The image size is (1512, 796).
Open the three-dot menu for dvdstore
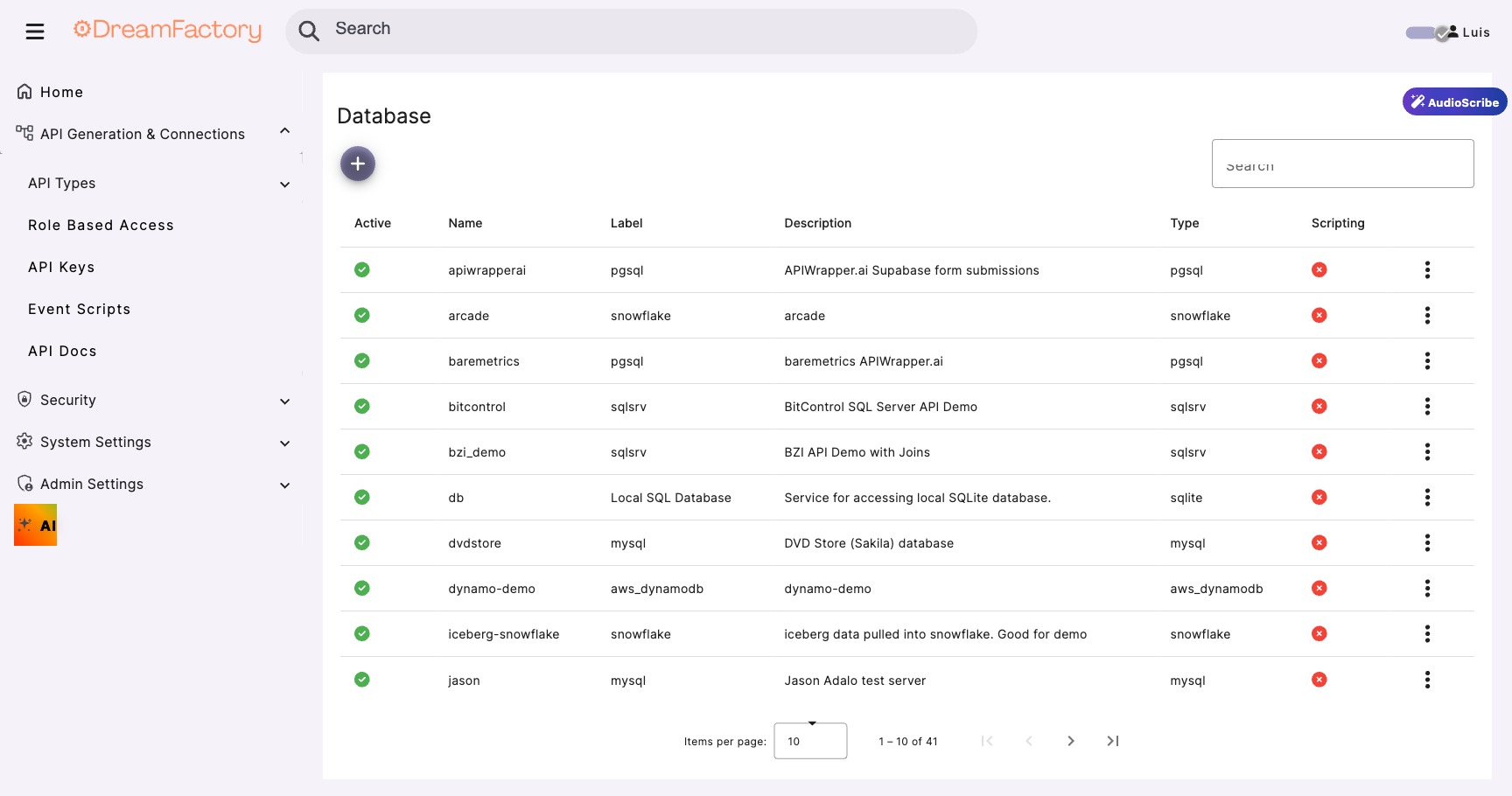(1427, 542)
